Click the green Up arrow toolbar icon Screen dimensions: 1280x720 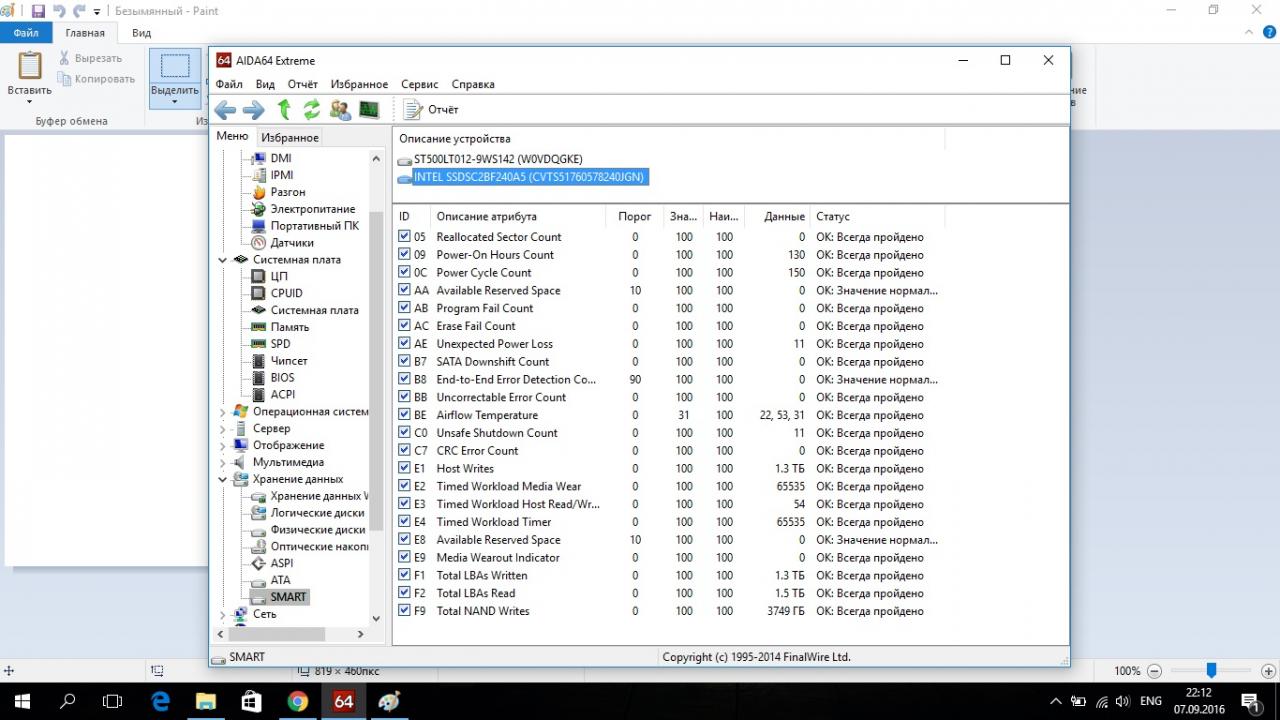coord(284,110)
